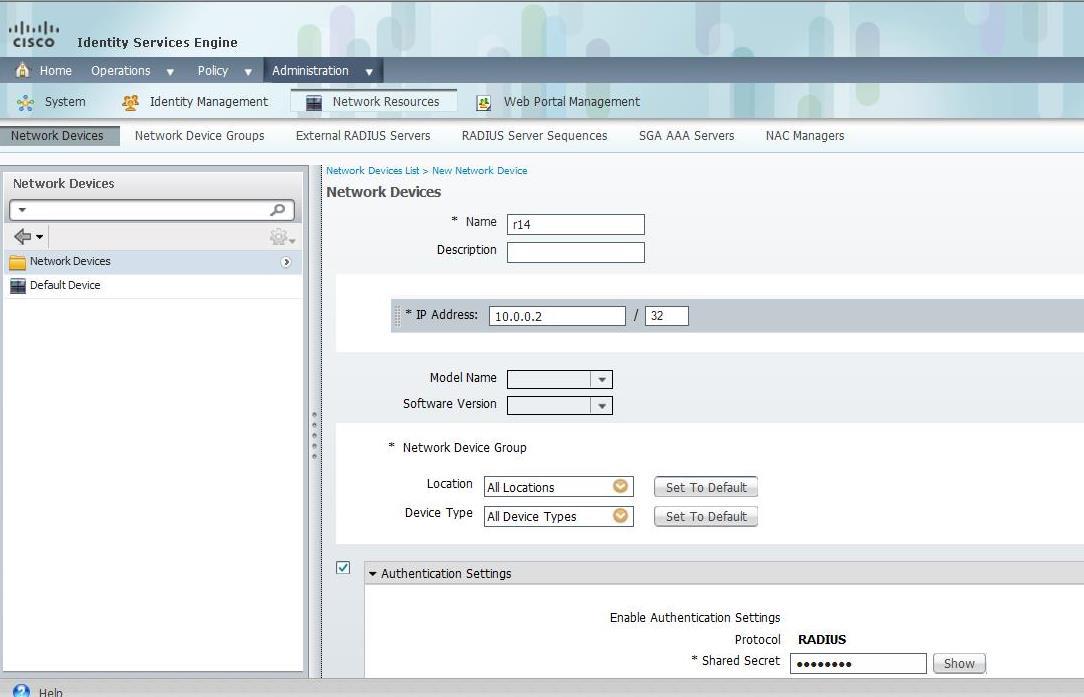The width and height of the screenshot is (1084, 697).
Task: Switch to Network Device Groups tab
Action: [199, 136]
